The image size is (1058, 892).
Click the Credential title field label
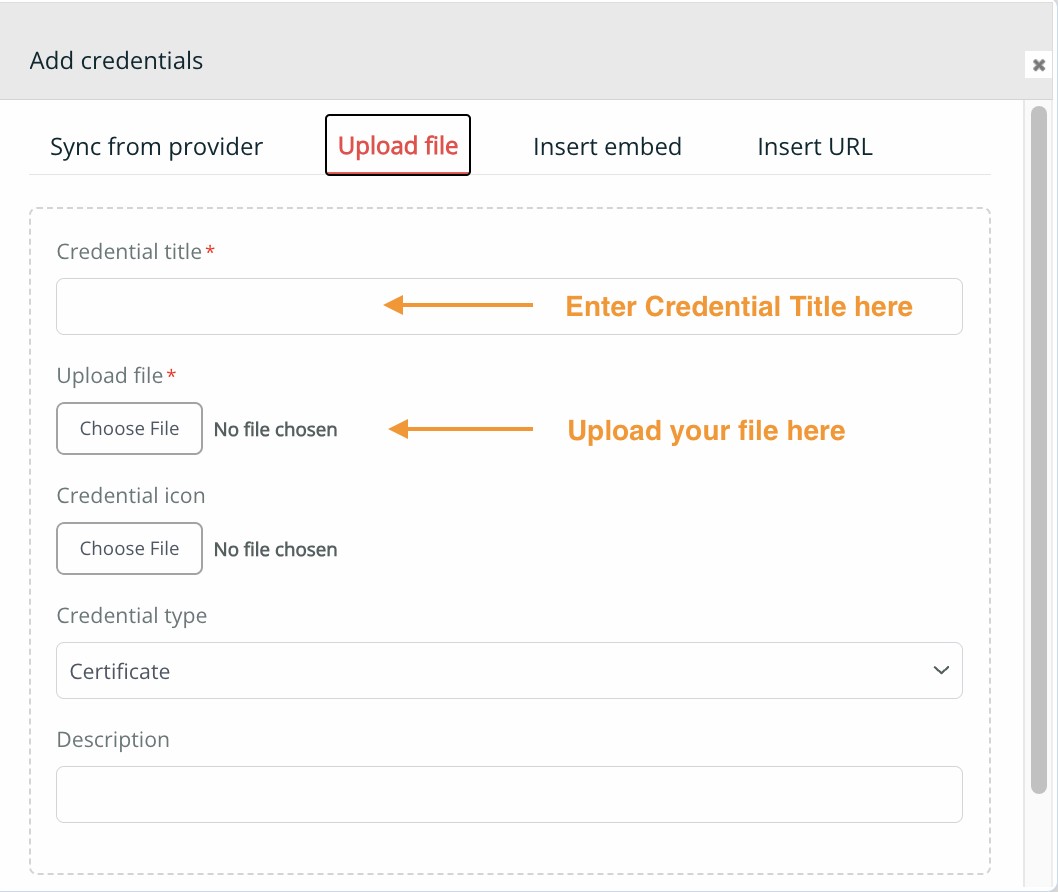[x=130, y=251]
